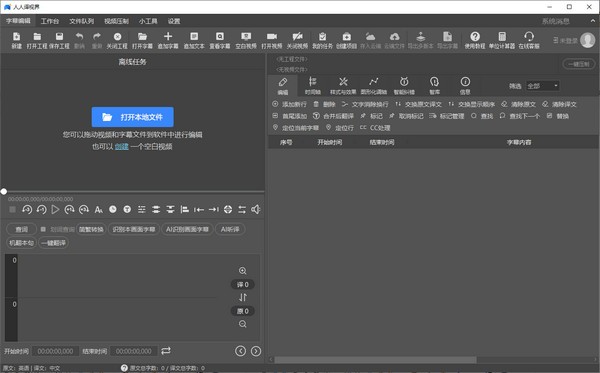This screenshot has width=600, height=373.
Task: Click the play button in player controls
Action: pyautogui.click(x=55, y=209)
